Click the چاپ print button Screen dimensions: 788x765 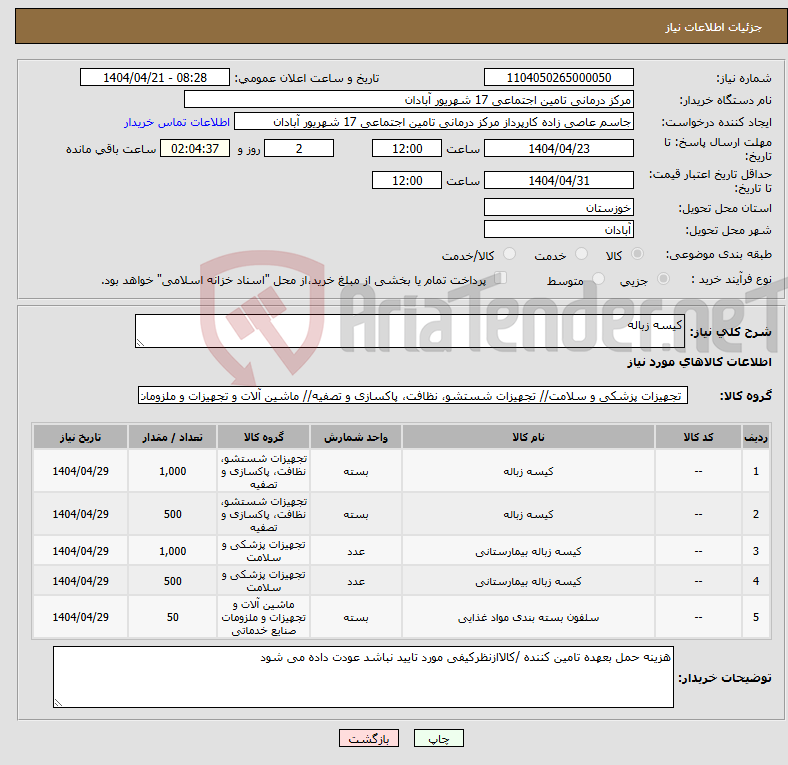[439, 738]
